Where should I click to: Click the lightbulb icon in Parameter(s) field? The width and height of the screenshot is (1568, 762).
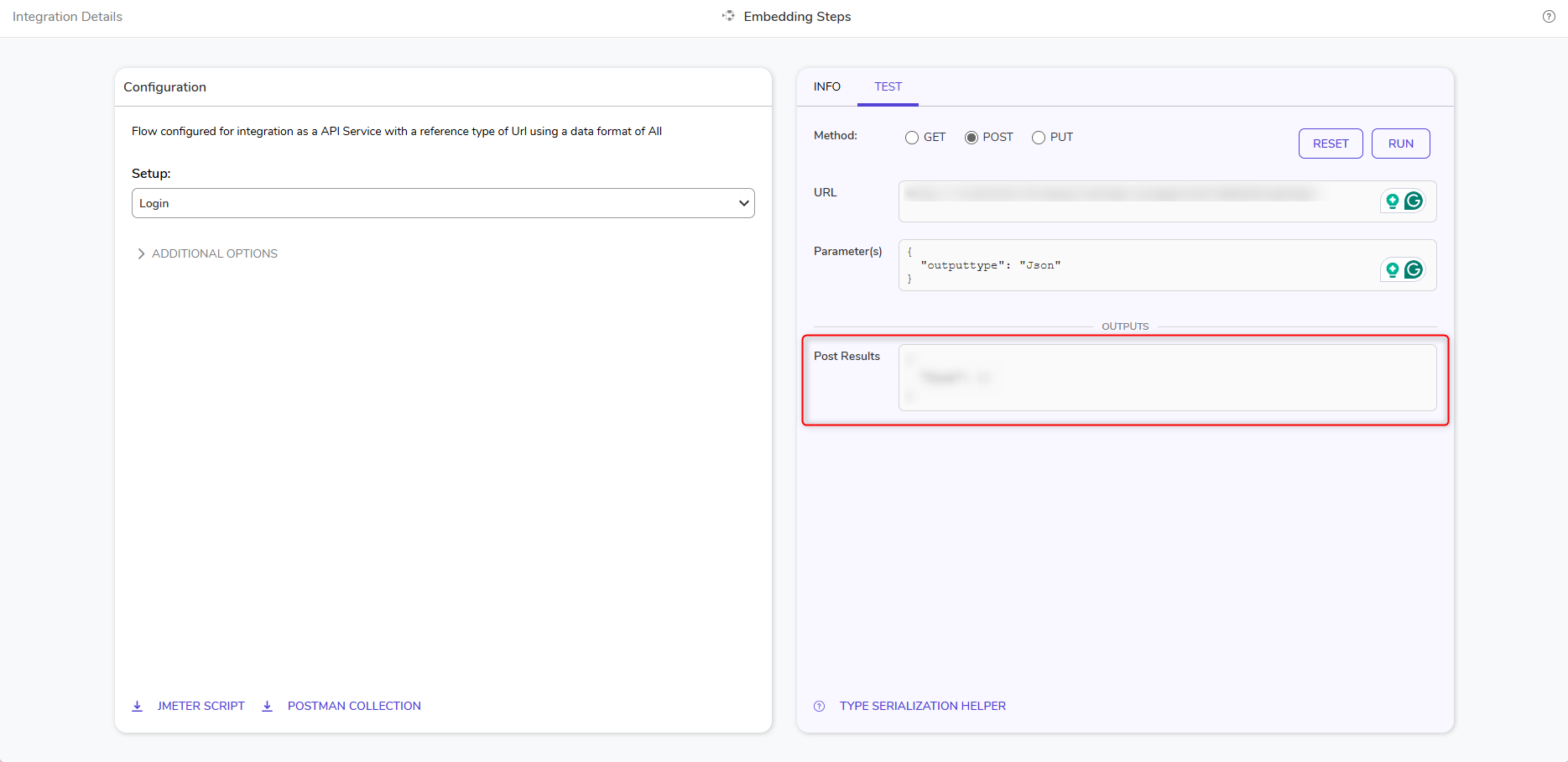click(x=1393, y=269)
